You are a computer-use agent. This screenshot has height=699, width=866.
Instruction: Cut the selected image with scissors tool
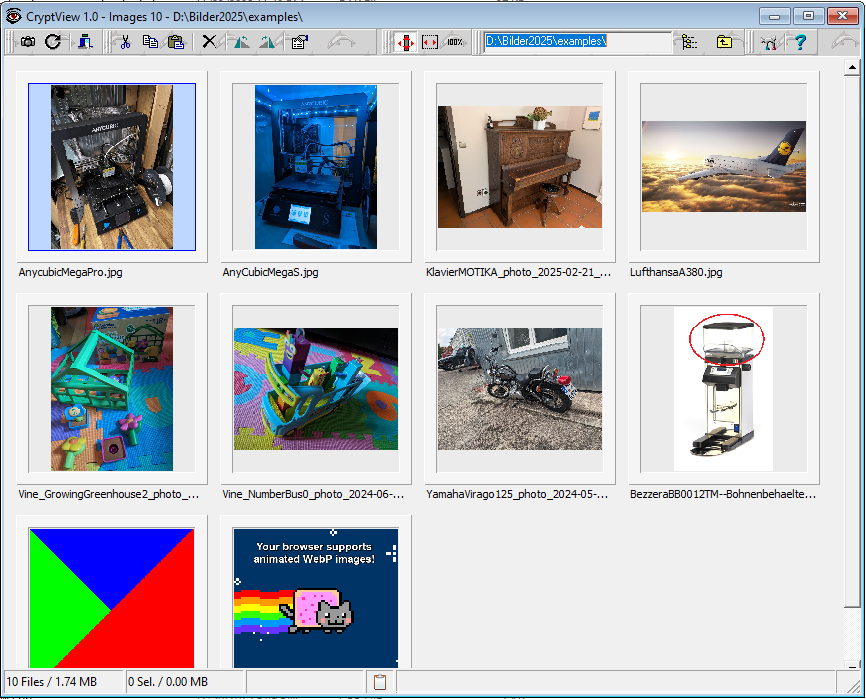point(124,42)
